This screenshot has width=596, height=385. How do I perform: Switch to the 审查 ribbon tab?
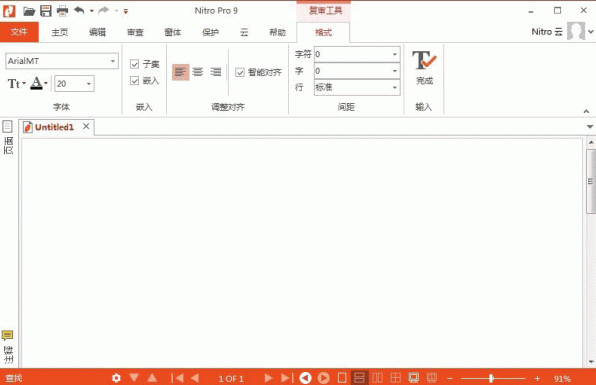(x=135, y=32)
